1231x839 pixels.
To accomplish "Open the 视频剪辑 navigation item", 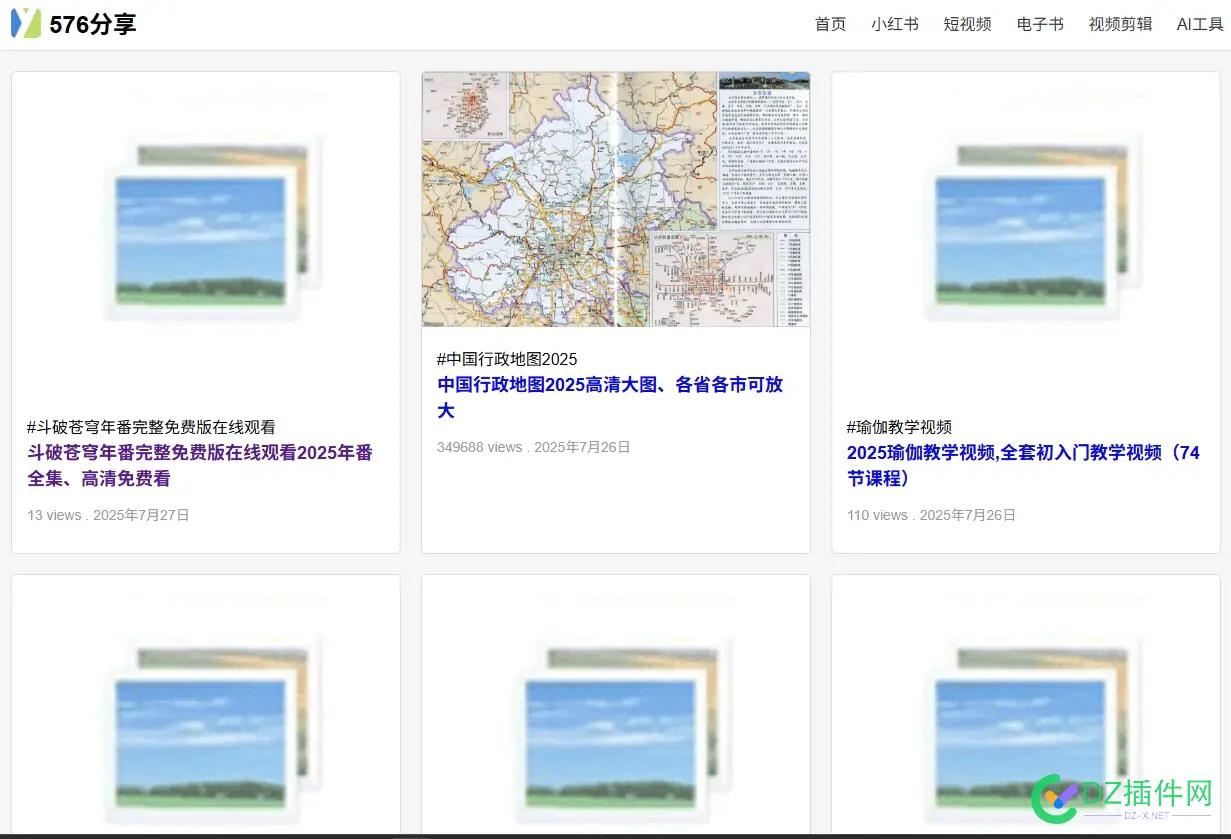I will point(1120,24).
